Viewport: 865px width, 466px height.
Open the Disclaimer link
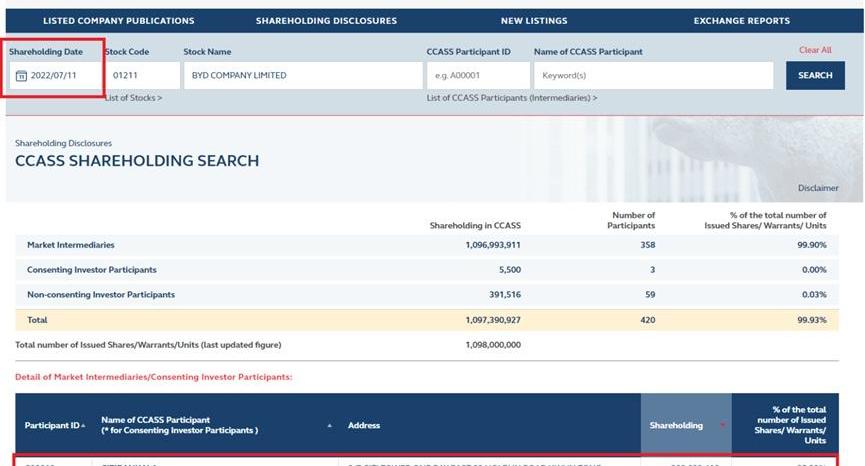coord(818,188)
